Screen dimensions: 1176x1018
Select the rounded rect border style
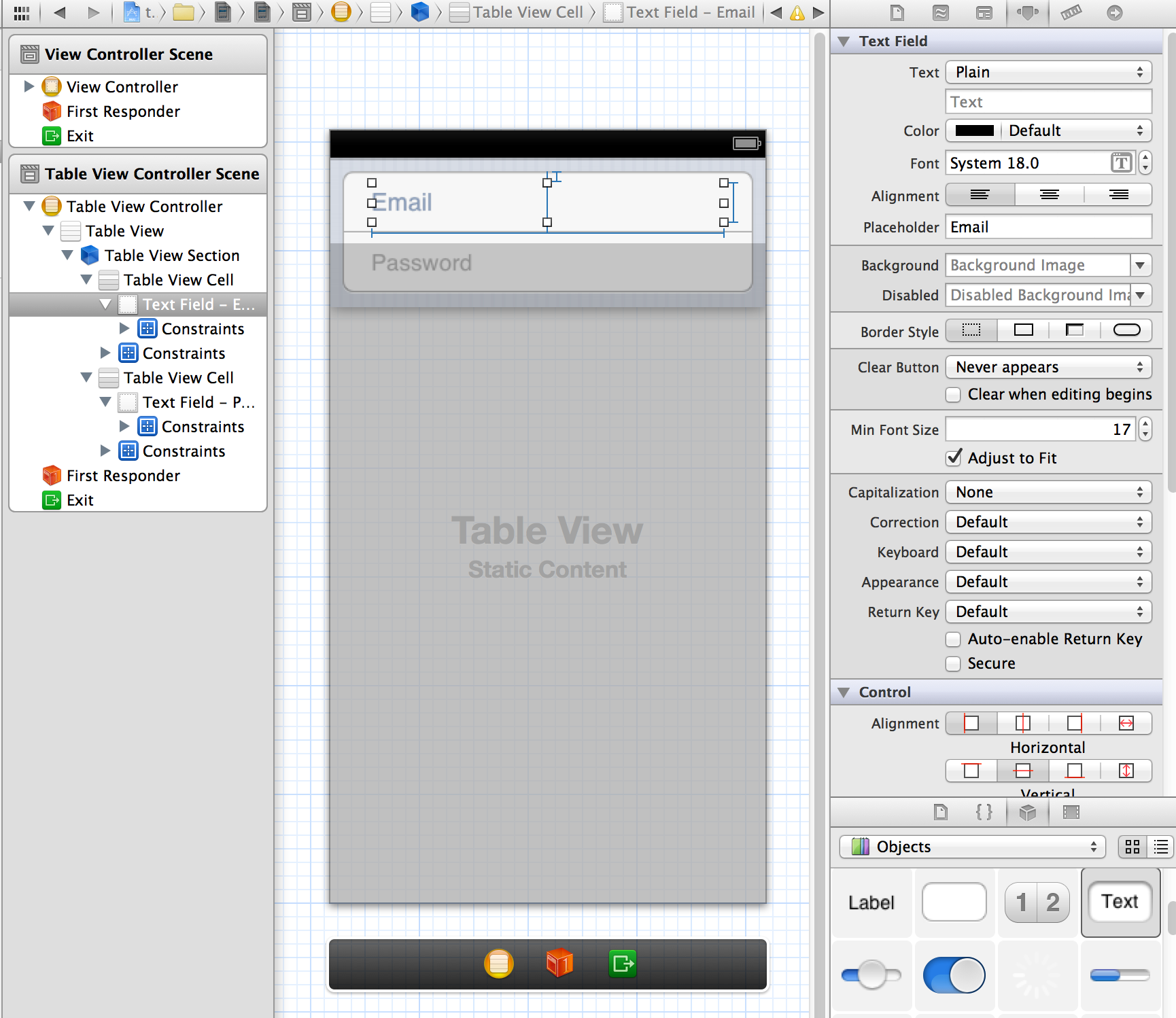(x=1126, y=330)
